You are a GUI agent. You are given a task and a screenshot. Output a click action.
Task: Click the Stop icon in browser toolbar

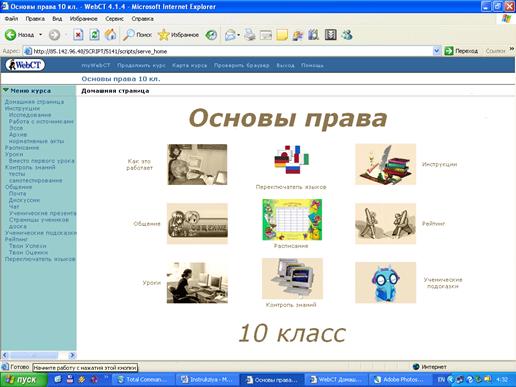[x=78, y=35]
